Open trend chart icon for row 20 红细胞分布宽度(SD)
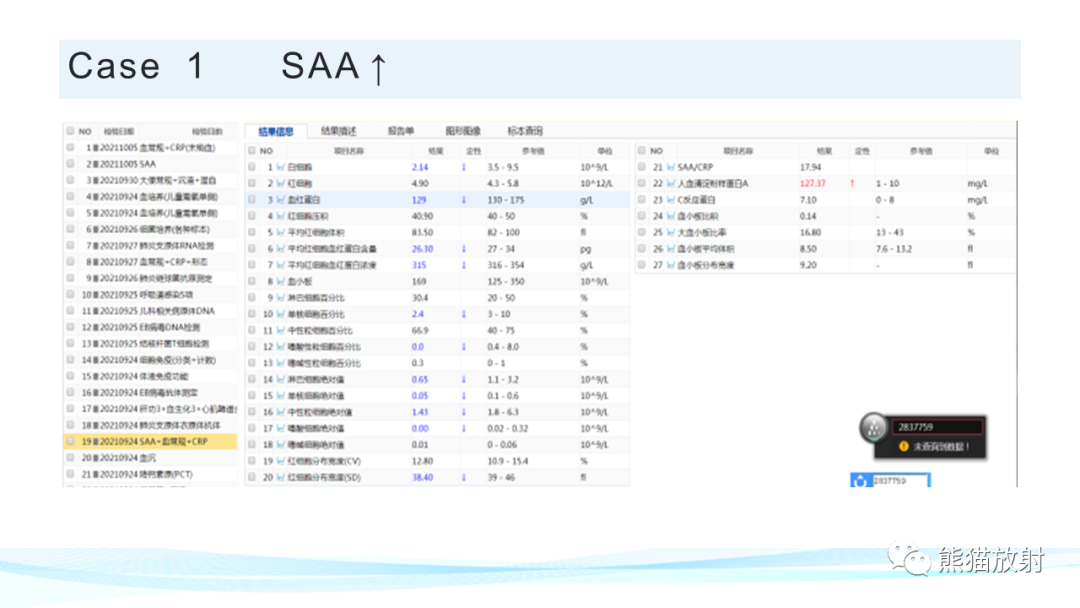 click(281, 477)
